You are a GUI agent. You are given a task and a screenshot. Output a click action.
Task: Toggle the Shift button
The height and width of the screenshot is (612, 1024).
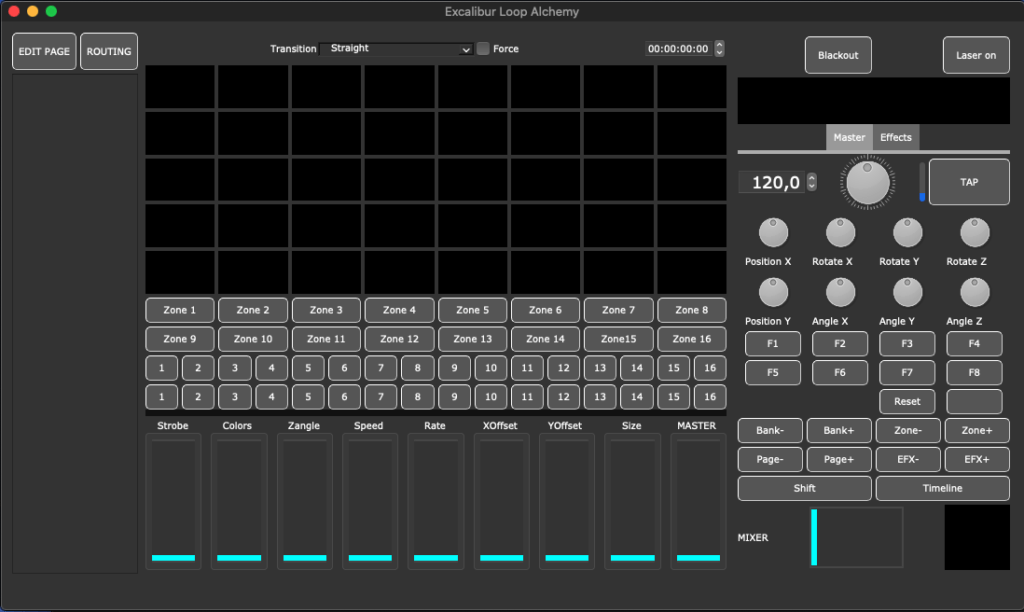[805, 488]
